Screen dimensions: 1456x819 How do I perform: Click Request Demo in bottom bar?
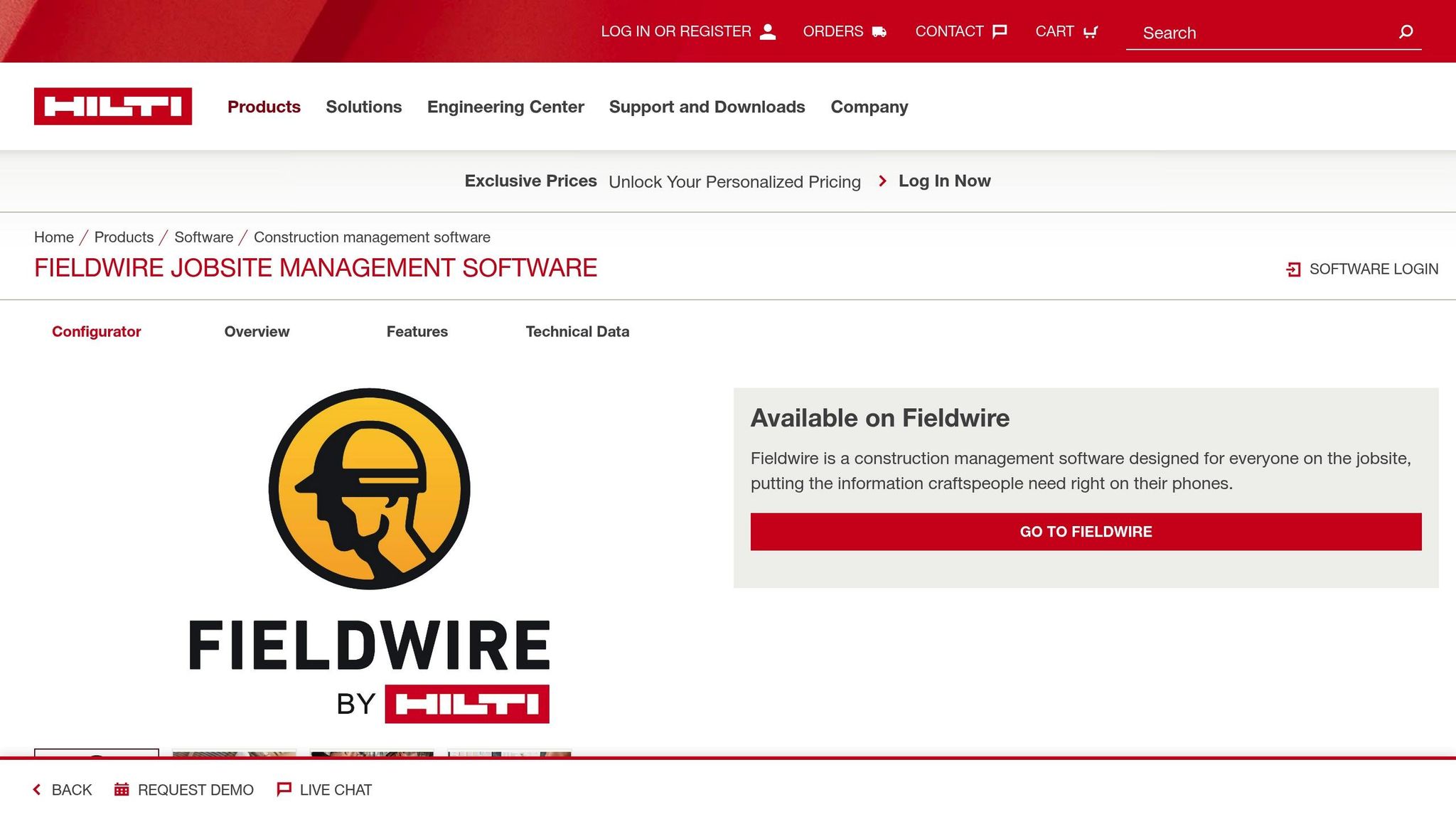click(x=183, y=790)
